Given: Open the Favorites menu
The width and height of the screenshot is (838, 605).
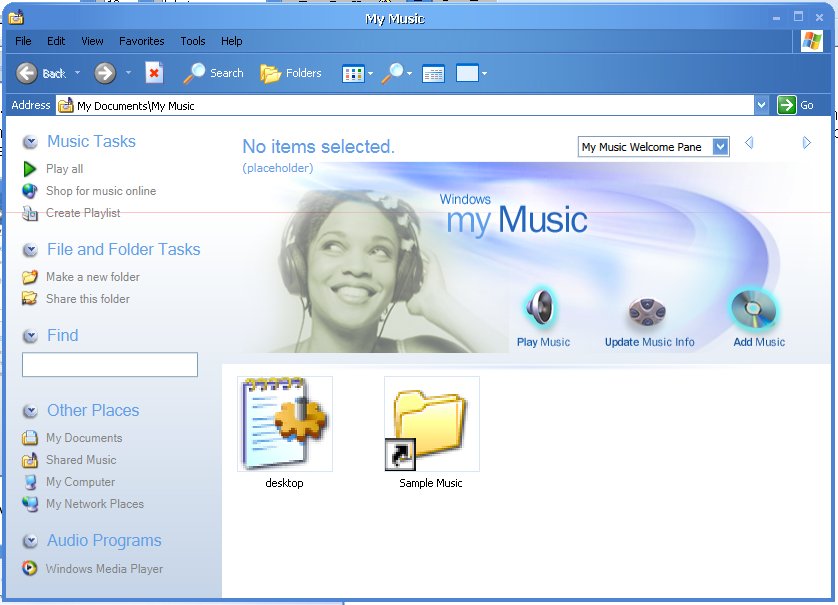Looking at the screenshot, I should [x=142, y=41].
